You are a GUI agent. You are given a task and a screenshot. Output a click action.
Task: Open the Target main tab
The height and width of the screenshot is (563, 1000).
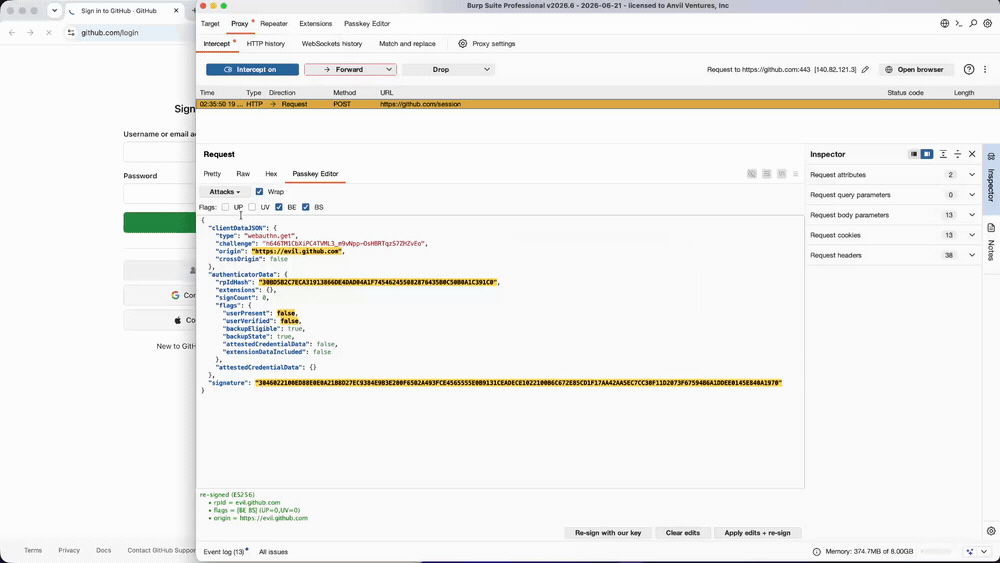click(210, 24)
